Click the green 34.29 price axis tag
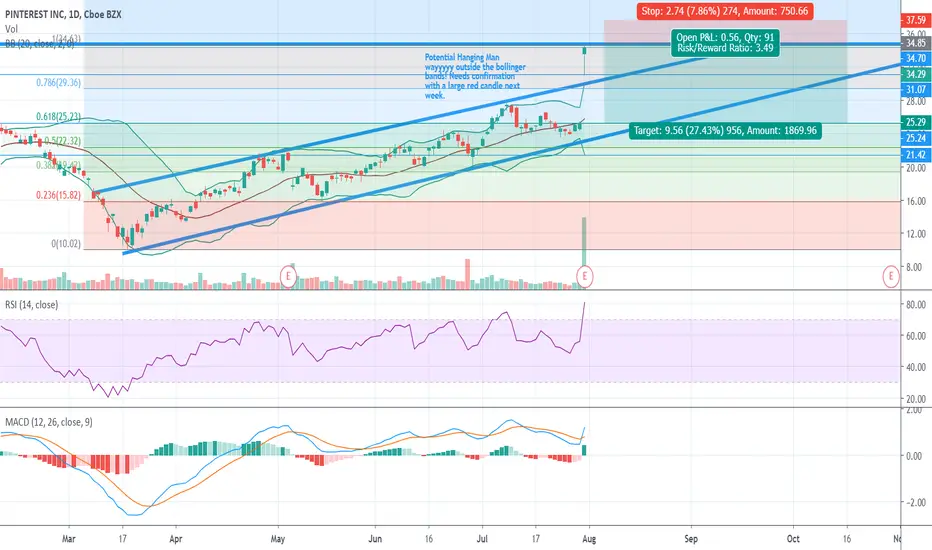The image size is (932, 550). pyautogui.click(x=916, y=74)
